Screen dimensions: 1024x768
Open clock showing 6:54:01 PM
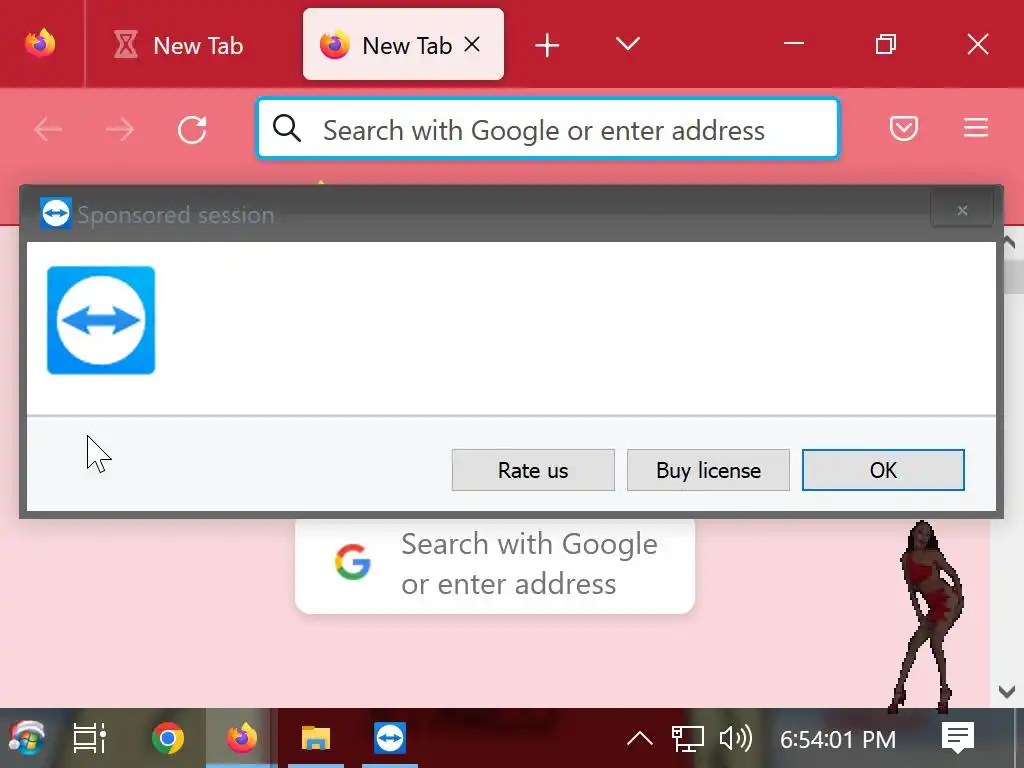pos(838,740)
